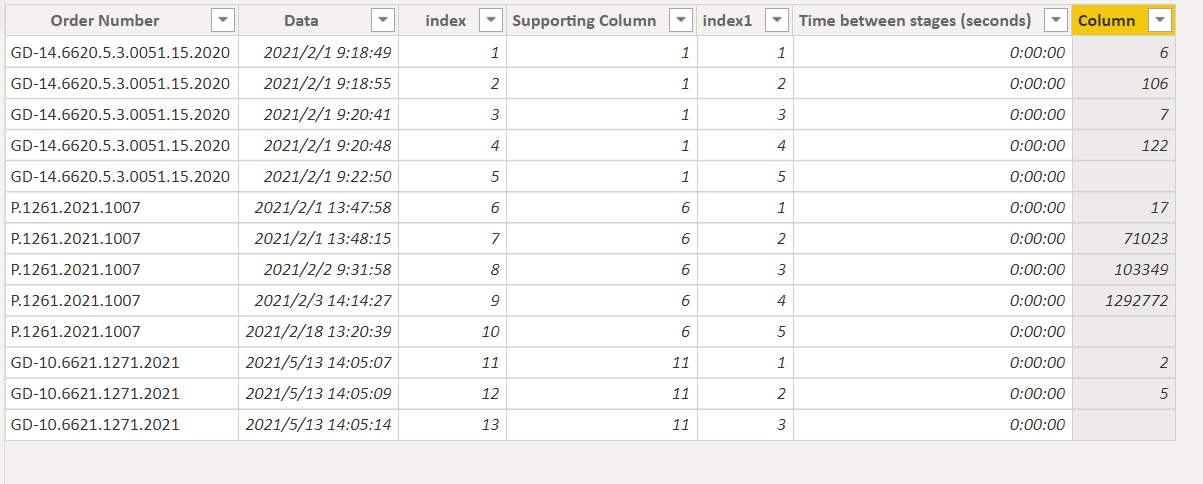The height and width of the screenshot is (484, 1203).
Task: Click Column value 2 for index 11
Action: tap(1124, 362)
